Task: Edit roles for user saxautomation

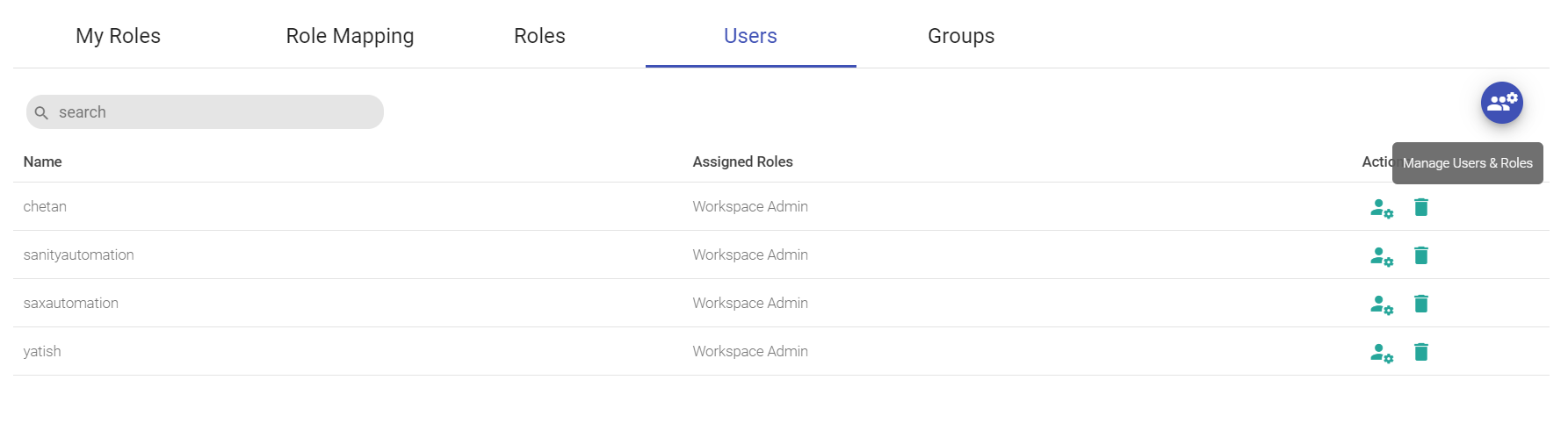Action: [1382, 305]
